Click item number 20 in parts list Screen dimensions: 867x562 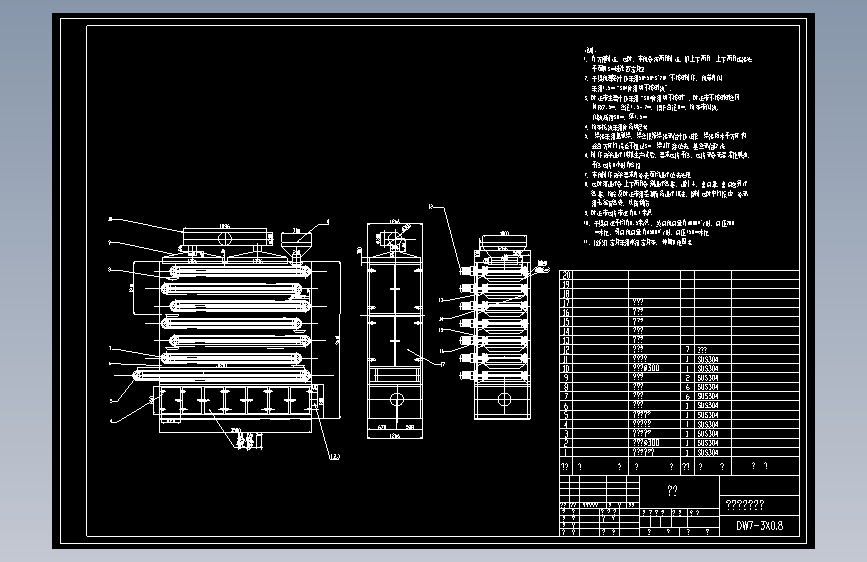[x=566, y=275]
